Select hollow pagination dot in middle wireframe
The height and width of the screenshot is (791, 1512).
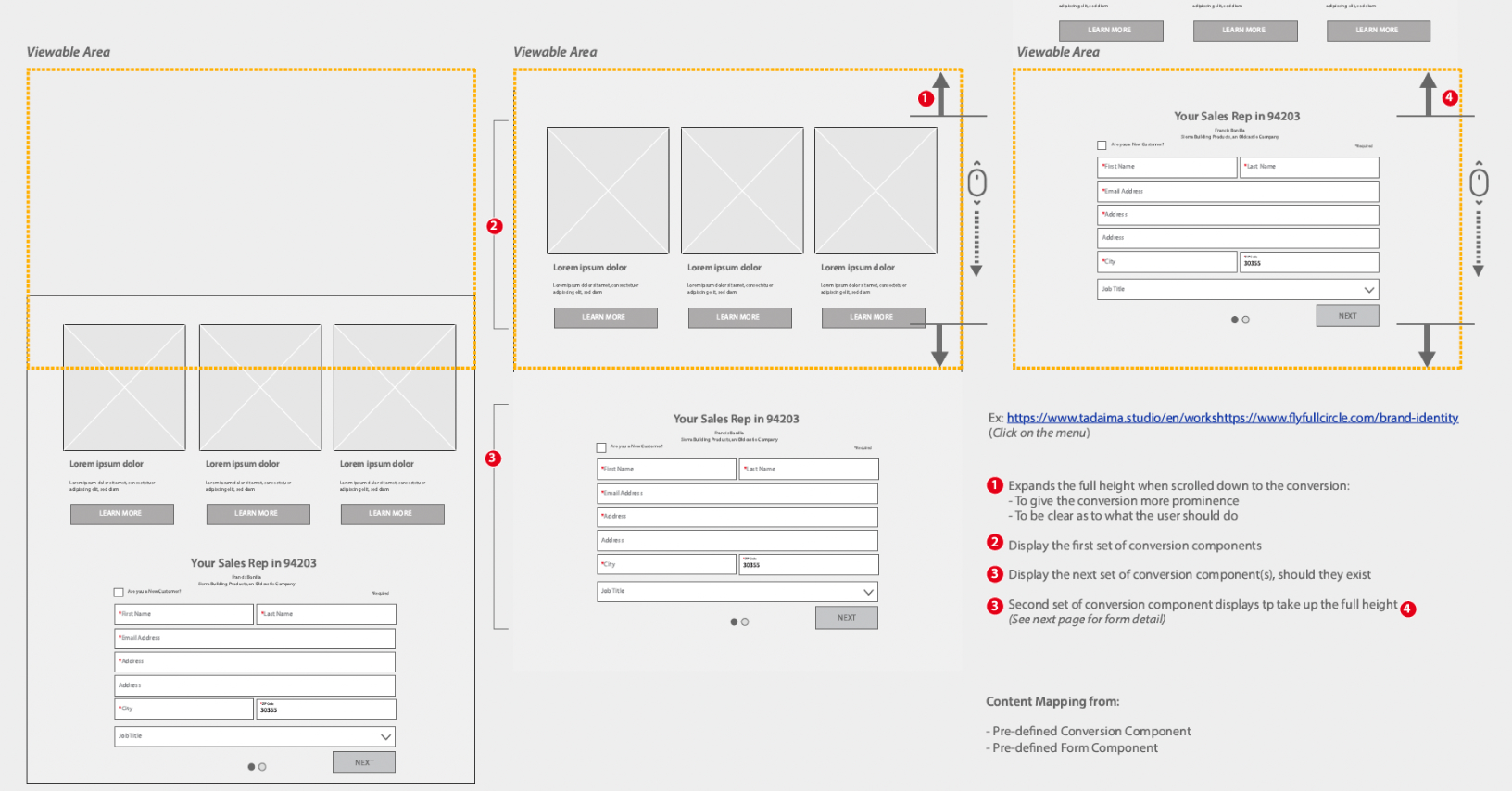pyautogui.click(x=745, y=622)
